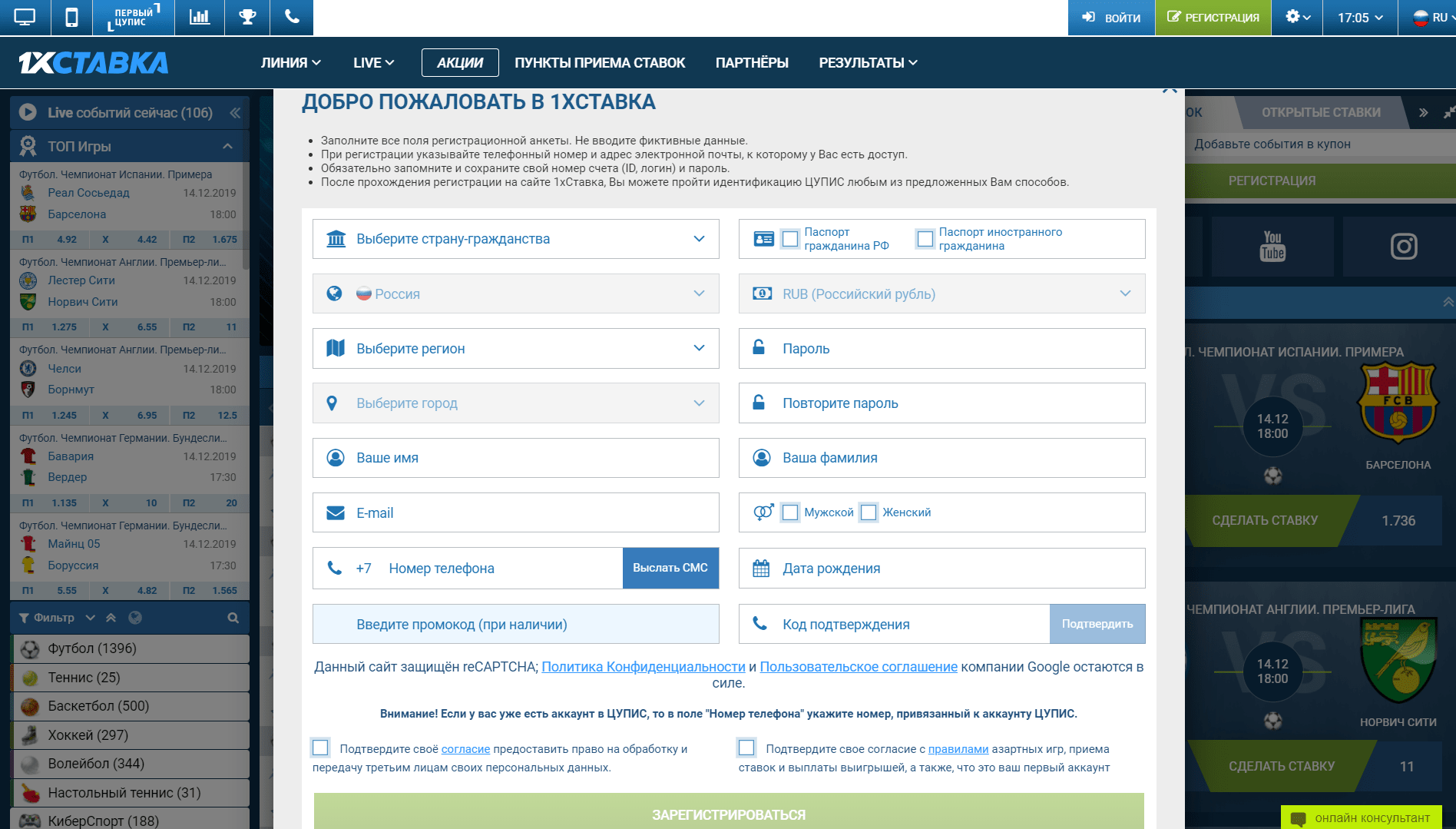1456x829 pixels.
Task: Go to АКЦИИ tab
Action: [460, 63]
